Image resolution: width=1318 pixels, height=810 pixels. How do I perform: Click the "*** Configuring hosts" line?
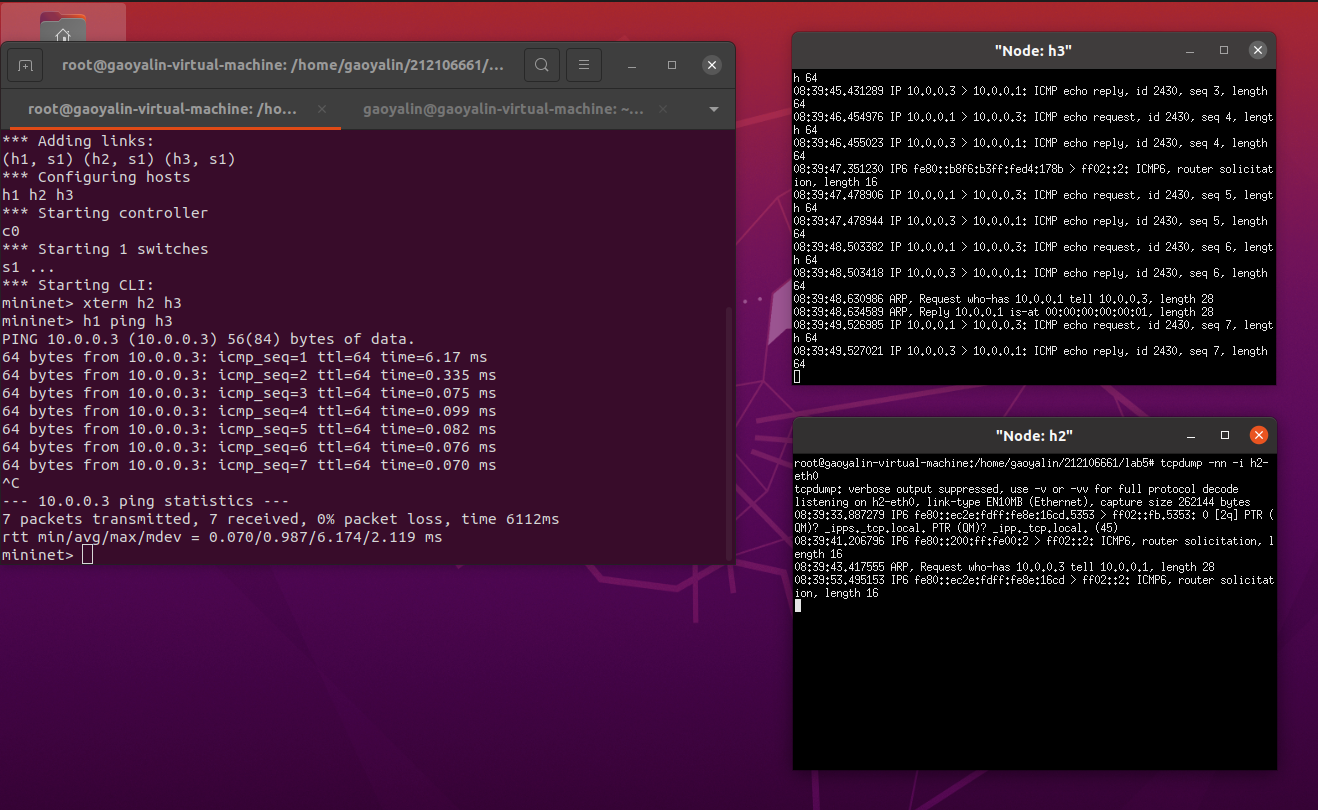point(96,177)
